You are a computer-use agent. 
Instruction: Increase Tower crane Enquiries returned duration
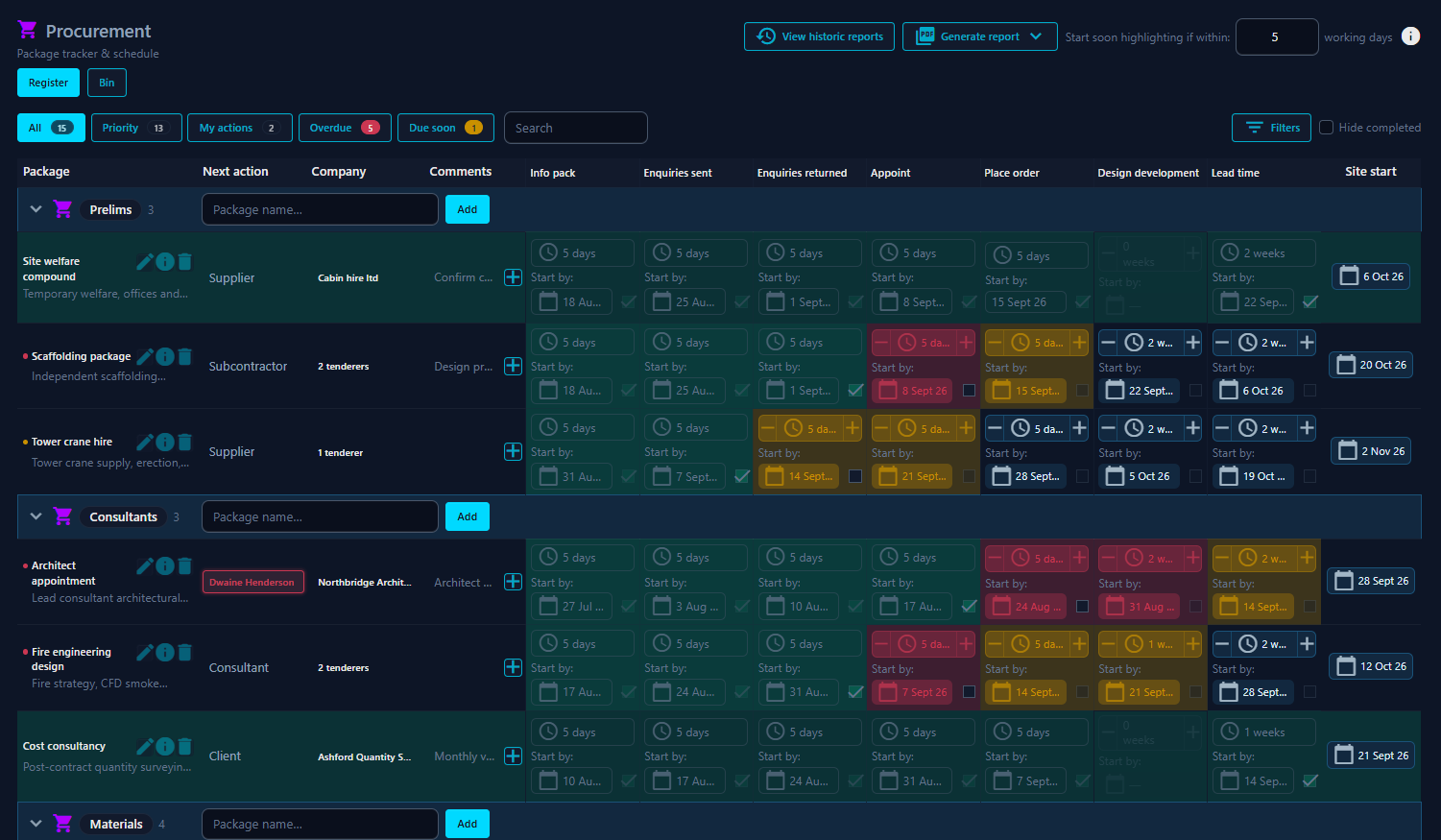[853, 428]
